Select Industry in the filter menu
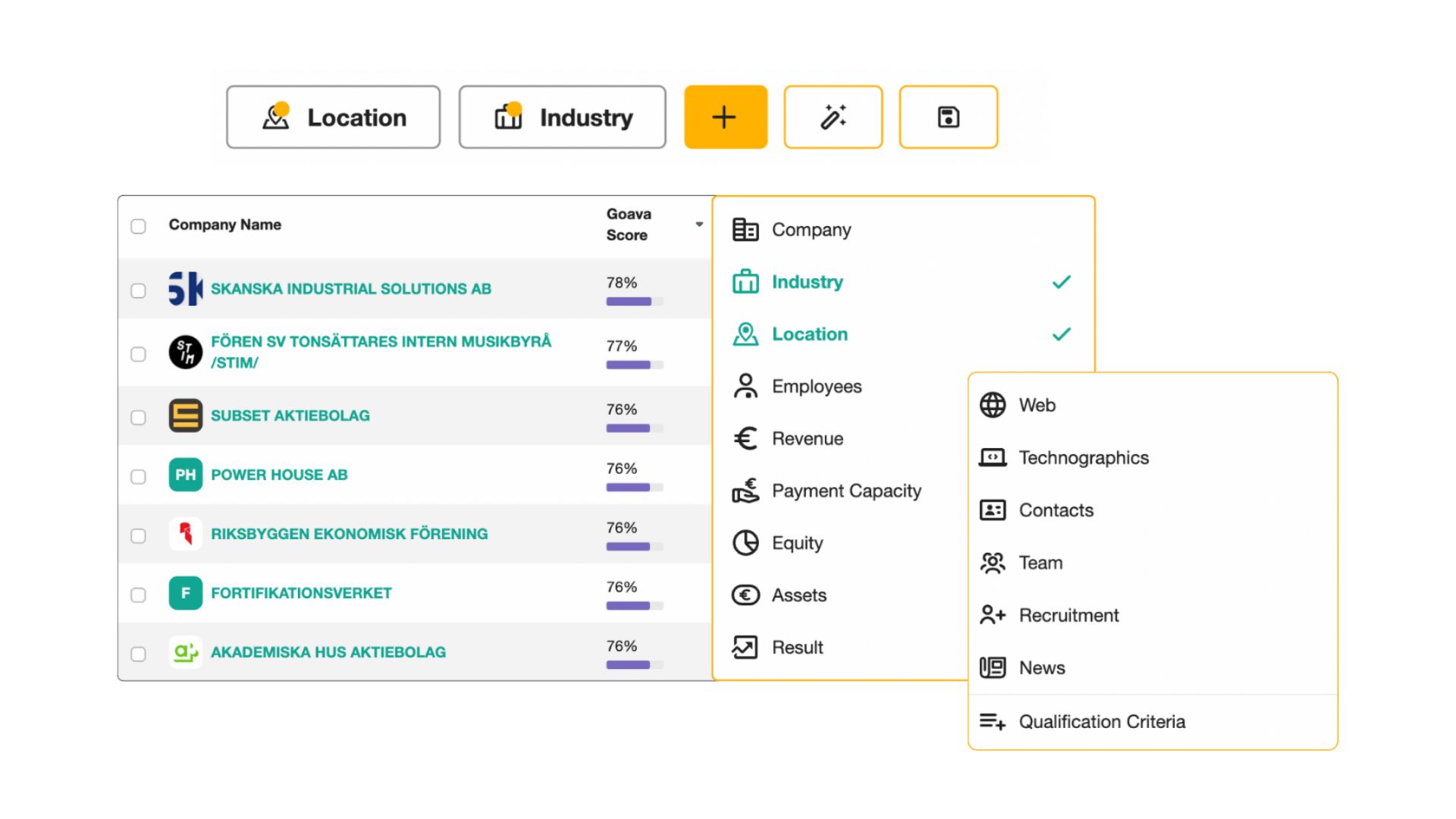Image resolution: width=1456 pixels, height=819 pixels. coord(902,282)
